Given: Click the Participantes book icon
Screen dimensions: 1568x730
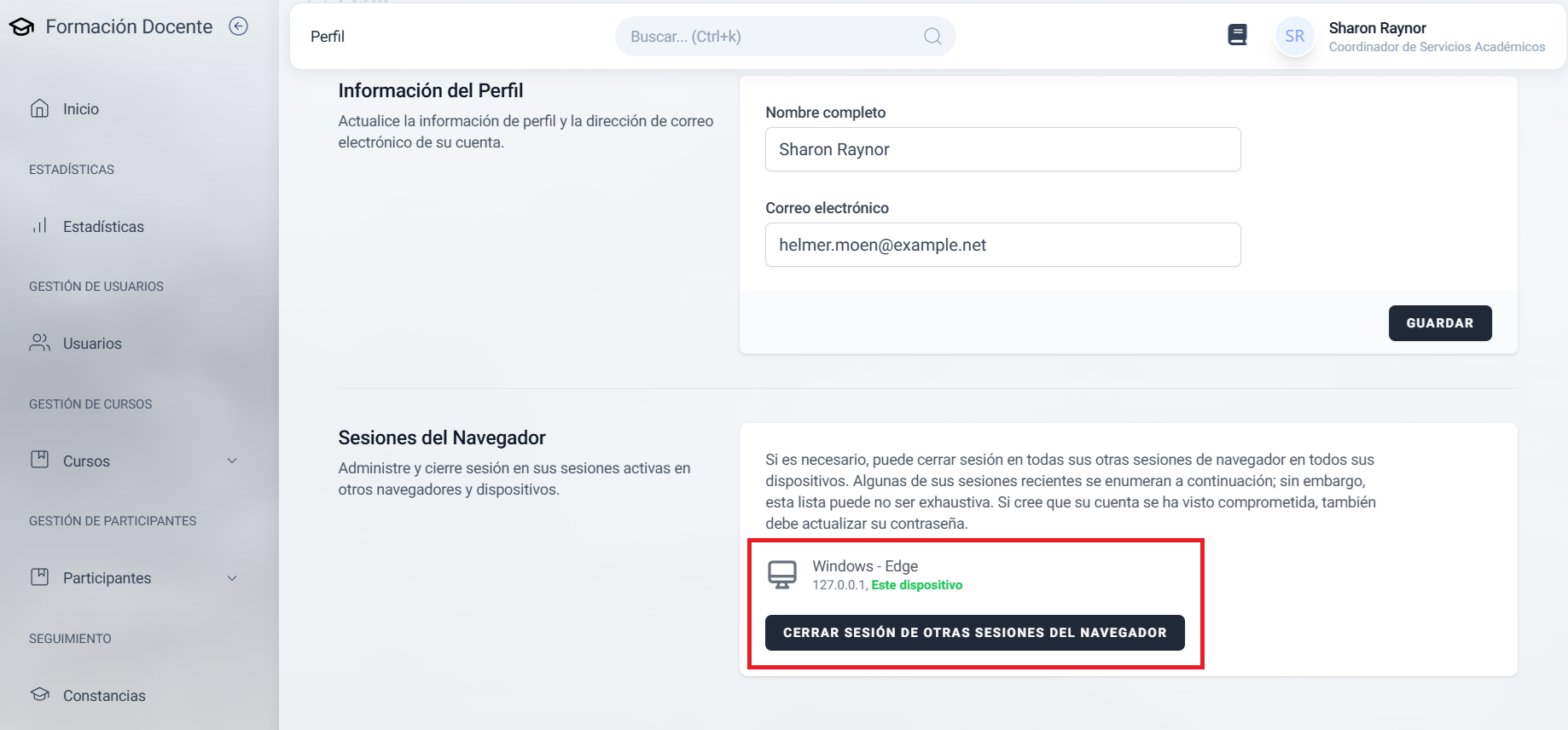Looking at the screenshot, I should click(x=39, y=577).
